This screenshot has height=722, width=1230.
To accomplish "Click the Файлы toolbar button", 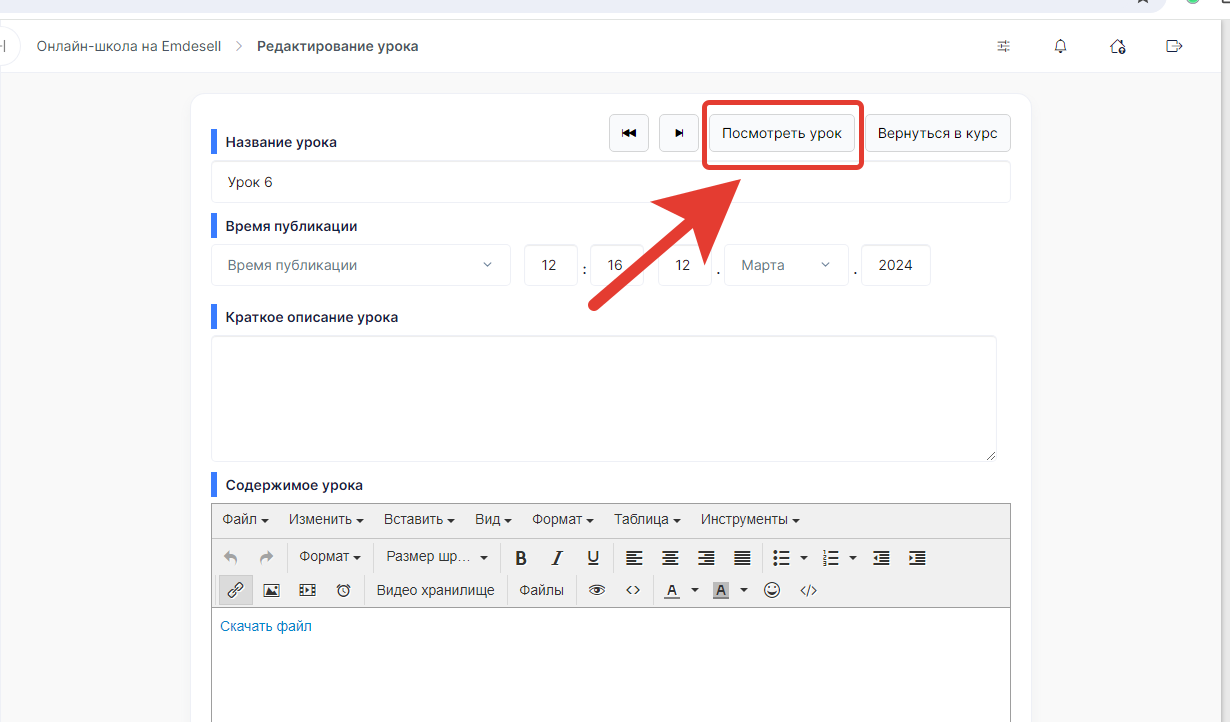I will tap(541, 590).
